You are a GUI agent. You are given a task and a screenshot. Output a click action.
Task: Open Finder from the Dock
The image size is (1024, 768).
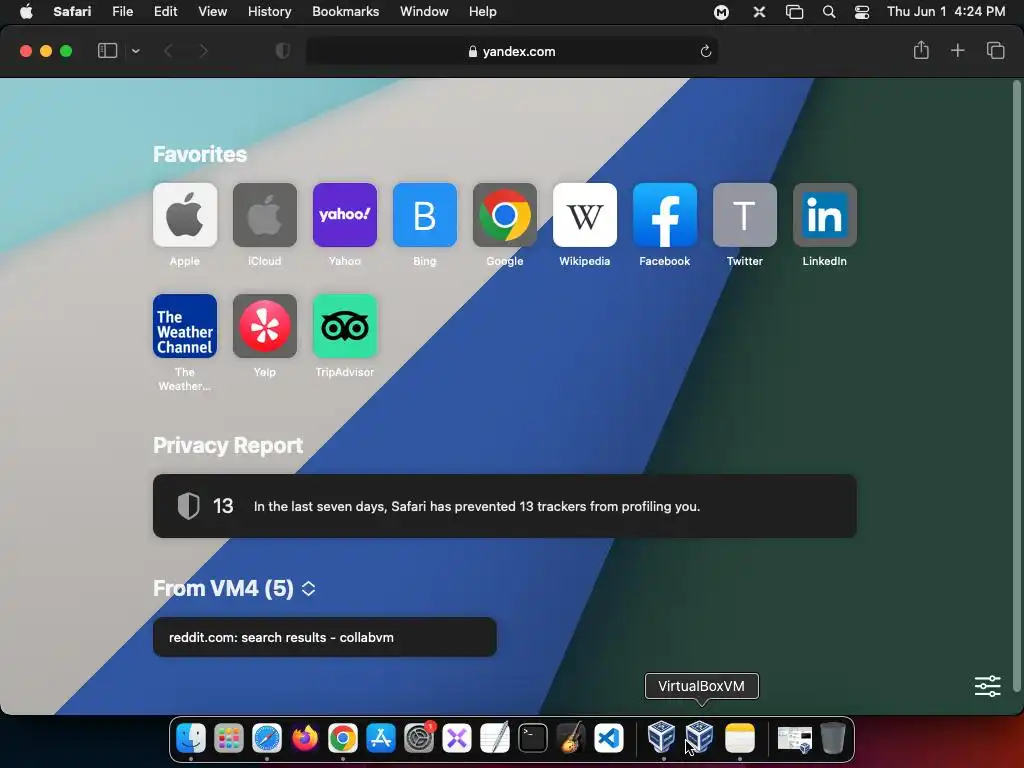click(x=191, y=739)
